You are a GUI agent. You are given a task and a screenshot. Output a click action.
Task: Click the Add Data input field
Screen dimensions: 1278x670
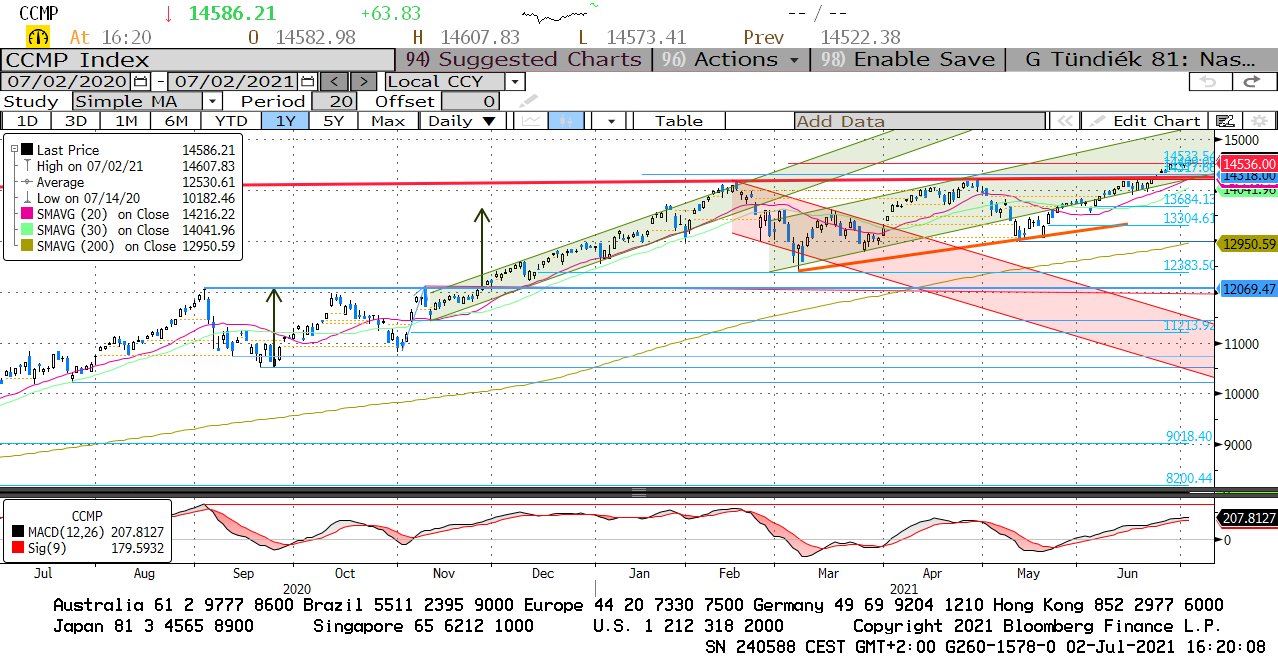tap(921, 121)
